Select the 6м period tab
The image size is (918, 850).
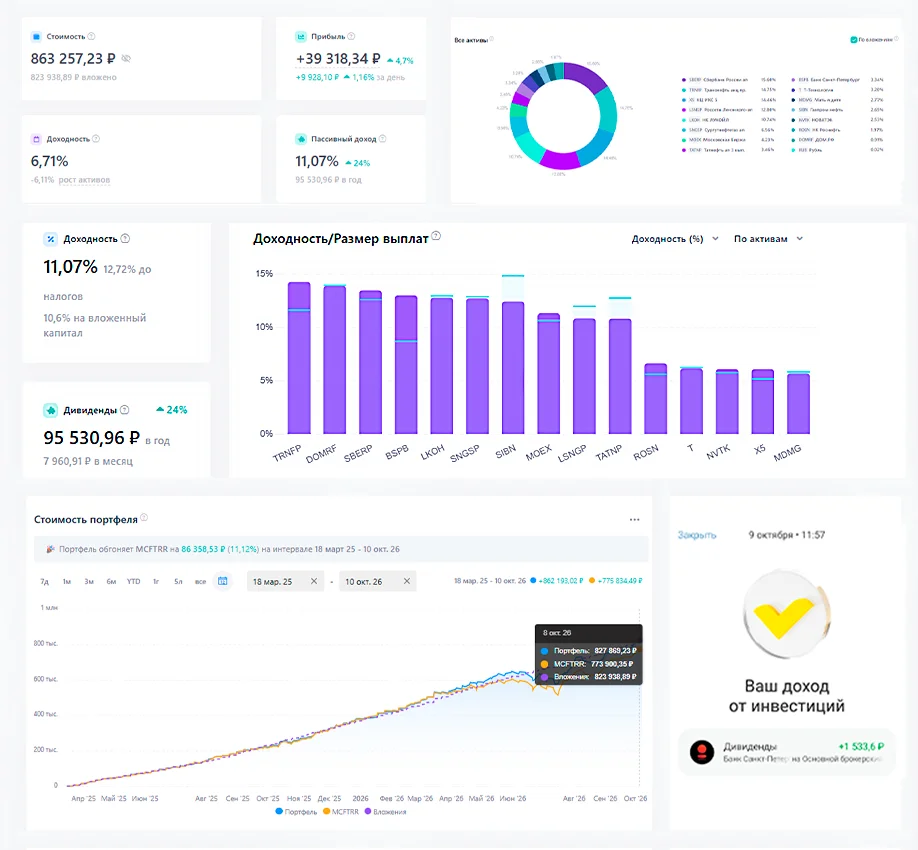click(x=111, y=581)
